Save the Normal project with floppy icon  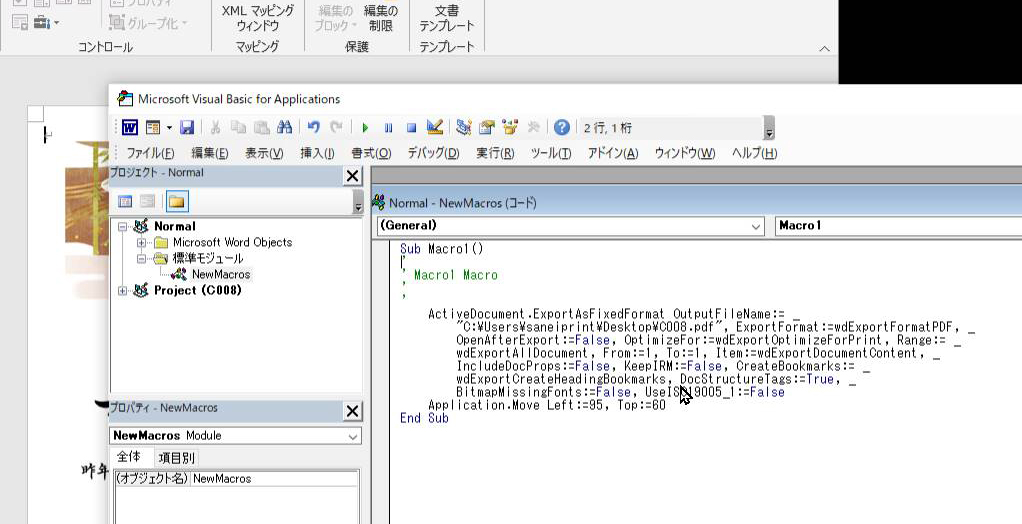coord(187,128)
